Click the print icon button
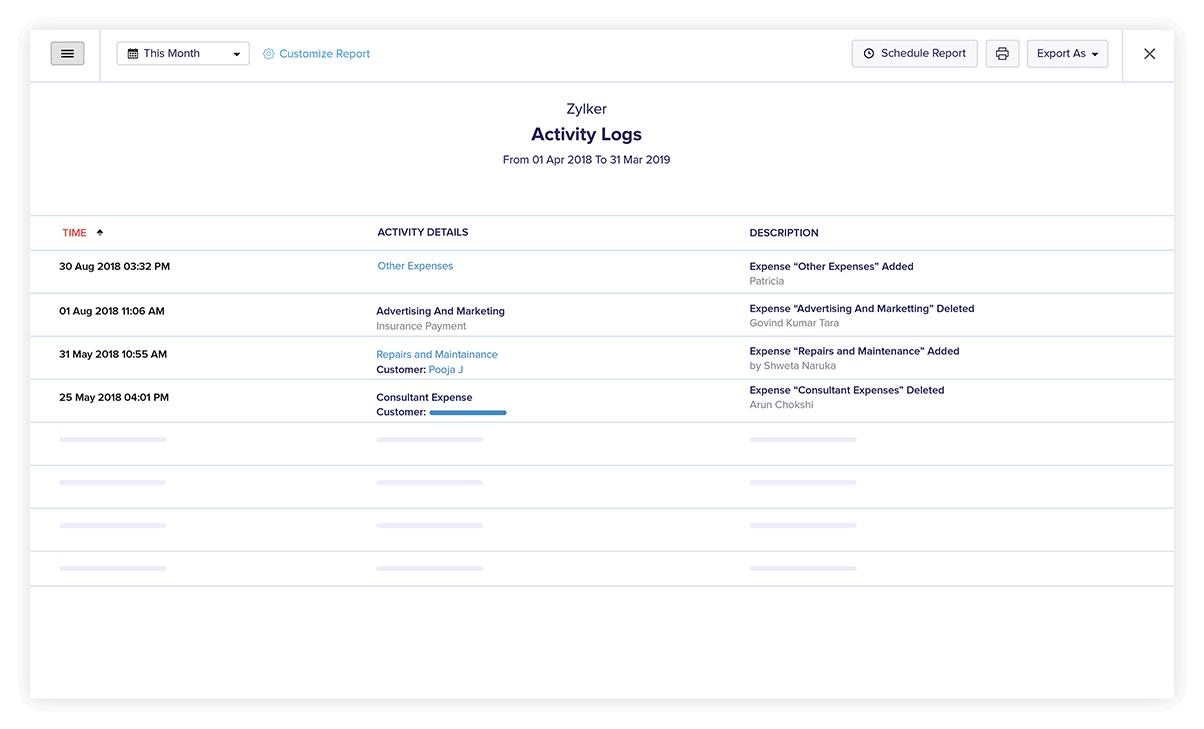This screenshot has width=1204, height=729. (1002, 54)
